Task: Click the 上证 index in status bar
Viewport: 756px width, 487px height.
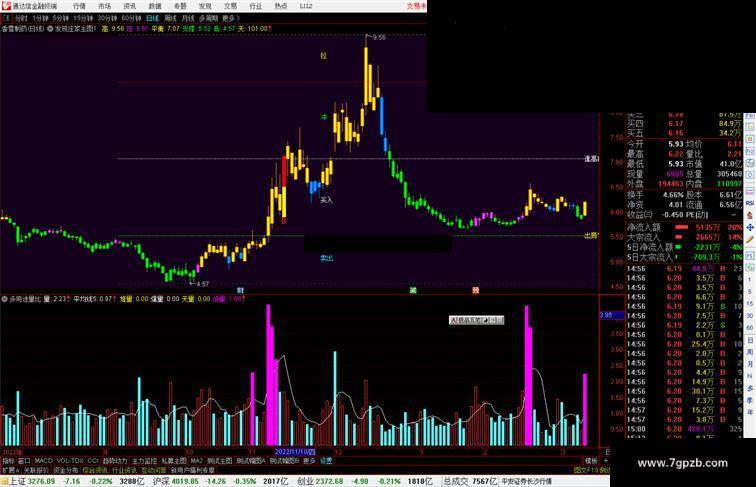Action: (17, 481)
